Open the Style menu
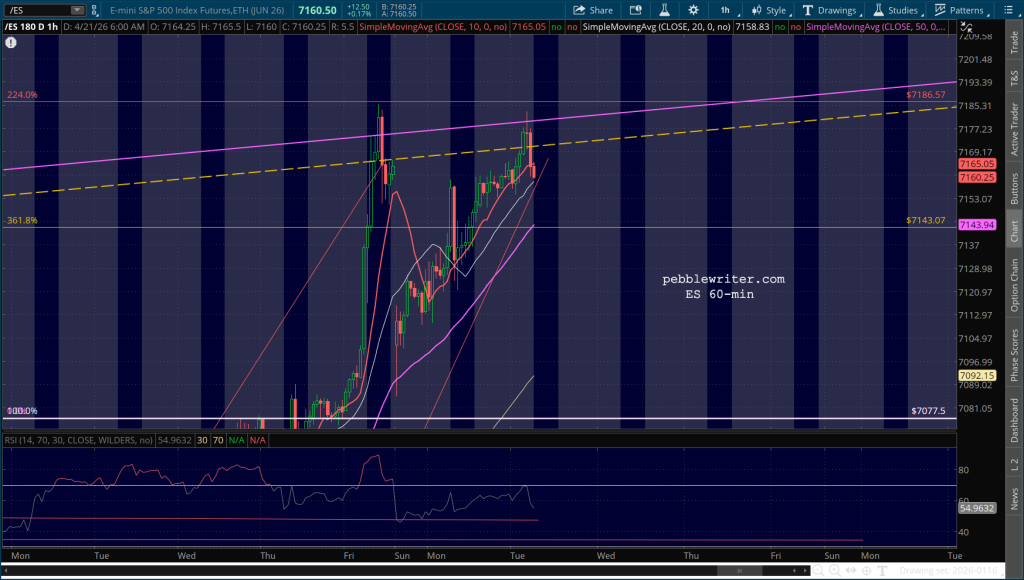Screen dimensions: 1024x580 (770, 10)
